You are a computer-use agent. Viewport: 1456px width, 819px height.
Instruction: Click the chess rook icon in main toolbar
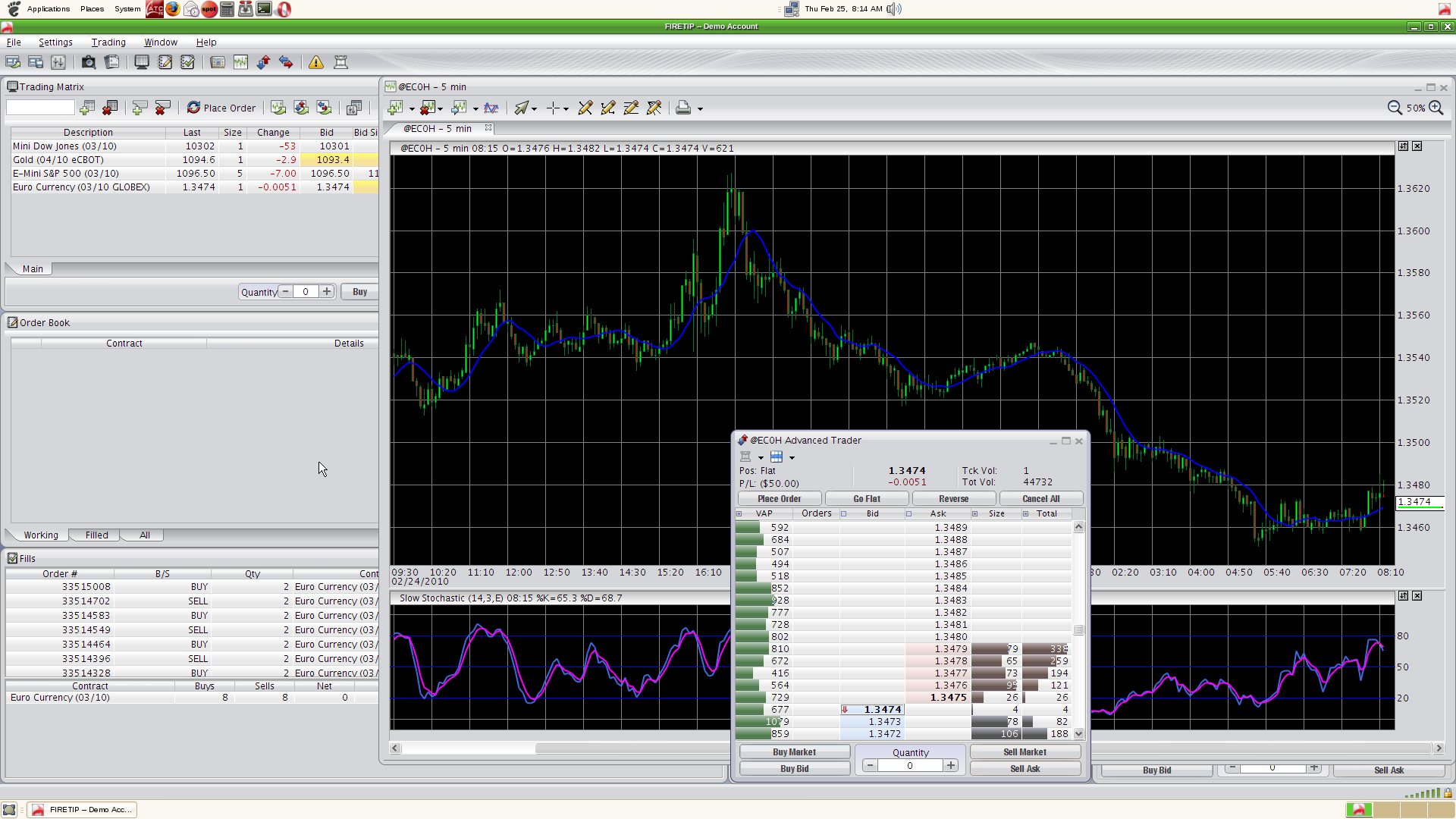pos(341,62)
